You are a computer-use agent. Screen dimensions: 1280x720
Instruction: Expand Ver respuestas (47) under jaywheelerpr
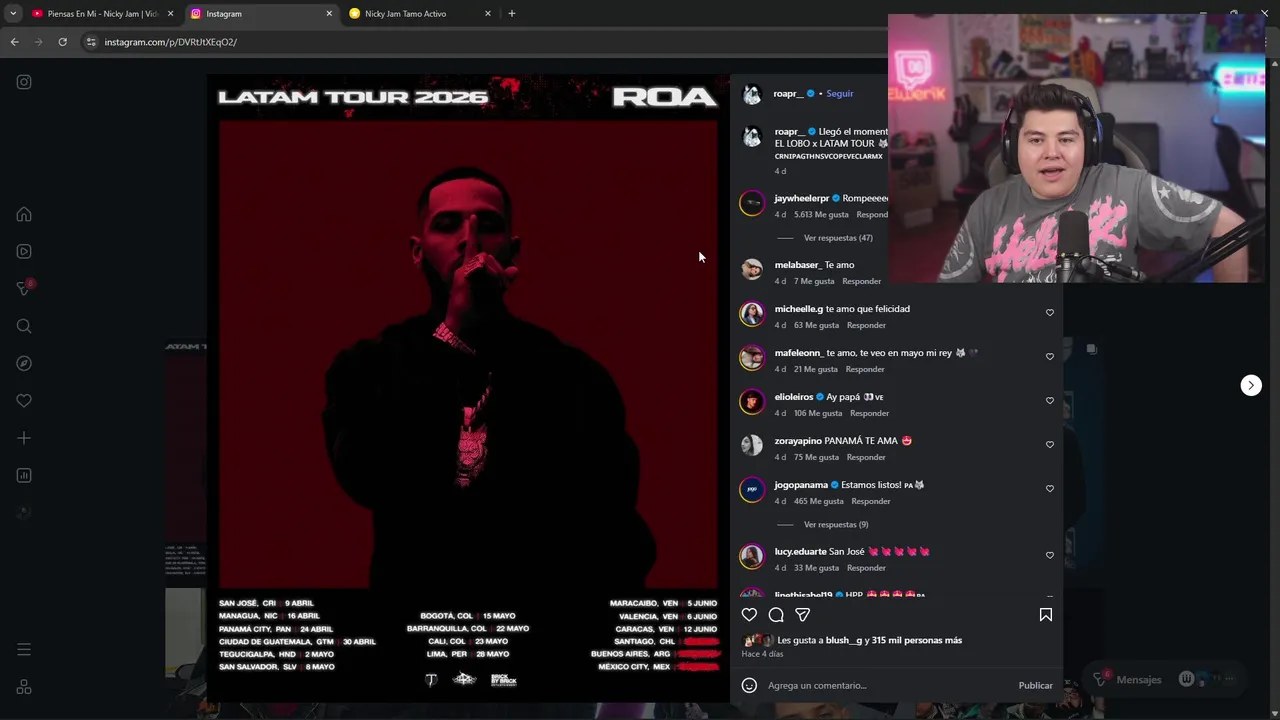[838, 238]
